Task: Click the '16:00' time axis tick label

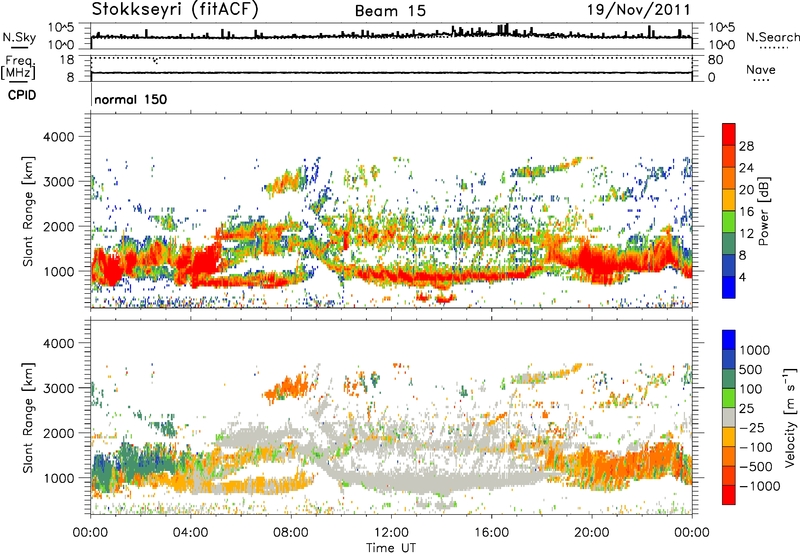Action: pos(491,533)
